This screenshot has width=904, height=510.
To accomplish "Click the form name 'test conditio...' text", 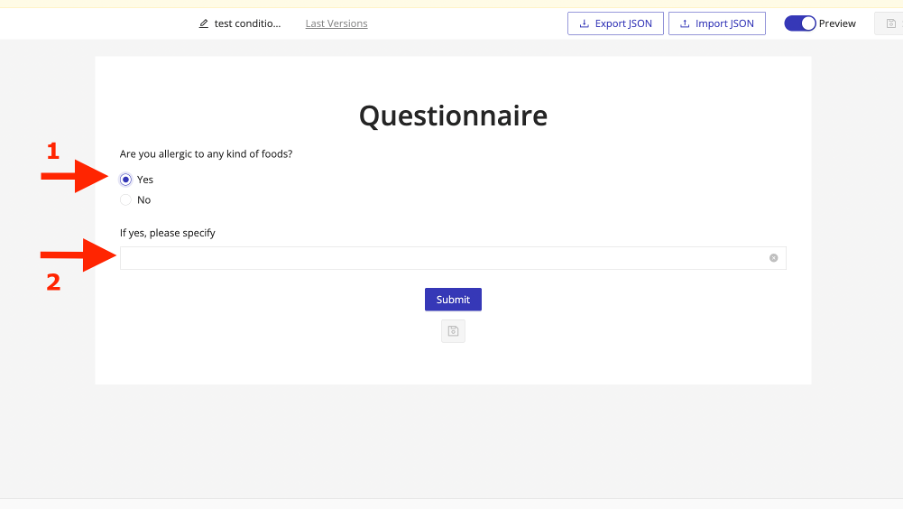I will pyautogui.click(x=247, y=24).
